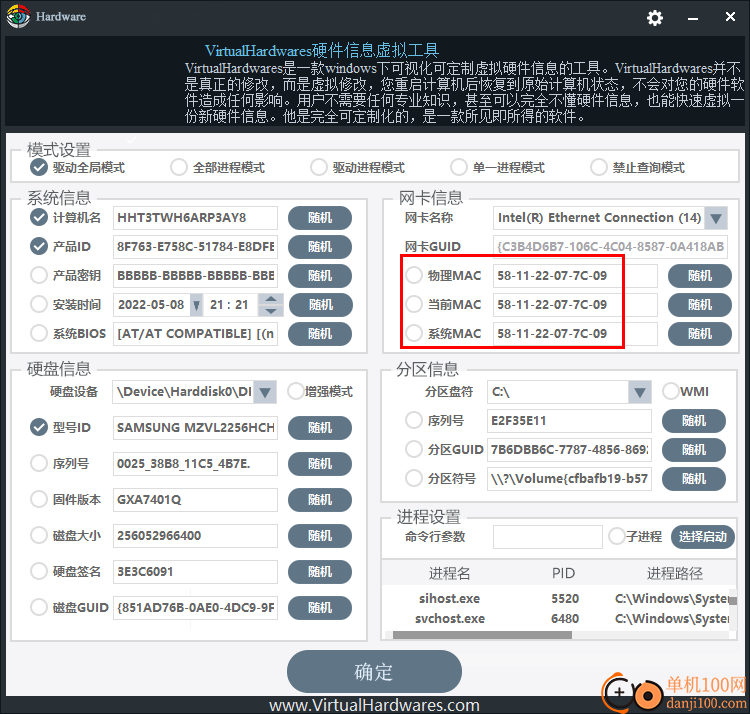The height and width of the screenshot is (714, 750).
Task: Select 全部进程模式 mode
Action: tap(179, 167)
